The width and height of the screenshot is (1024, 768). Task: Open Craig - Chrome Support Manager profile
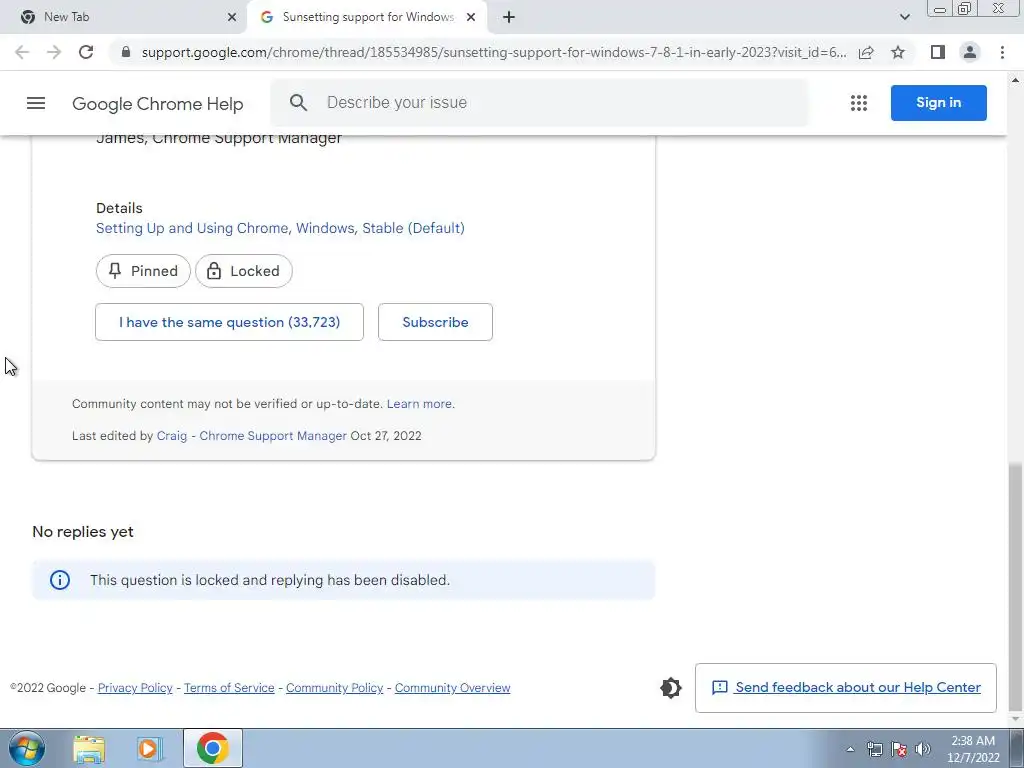point(251,436)
